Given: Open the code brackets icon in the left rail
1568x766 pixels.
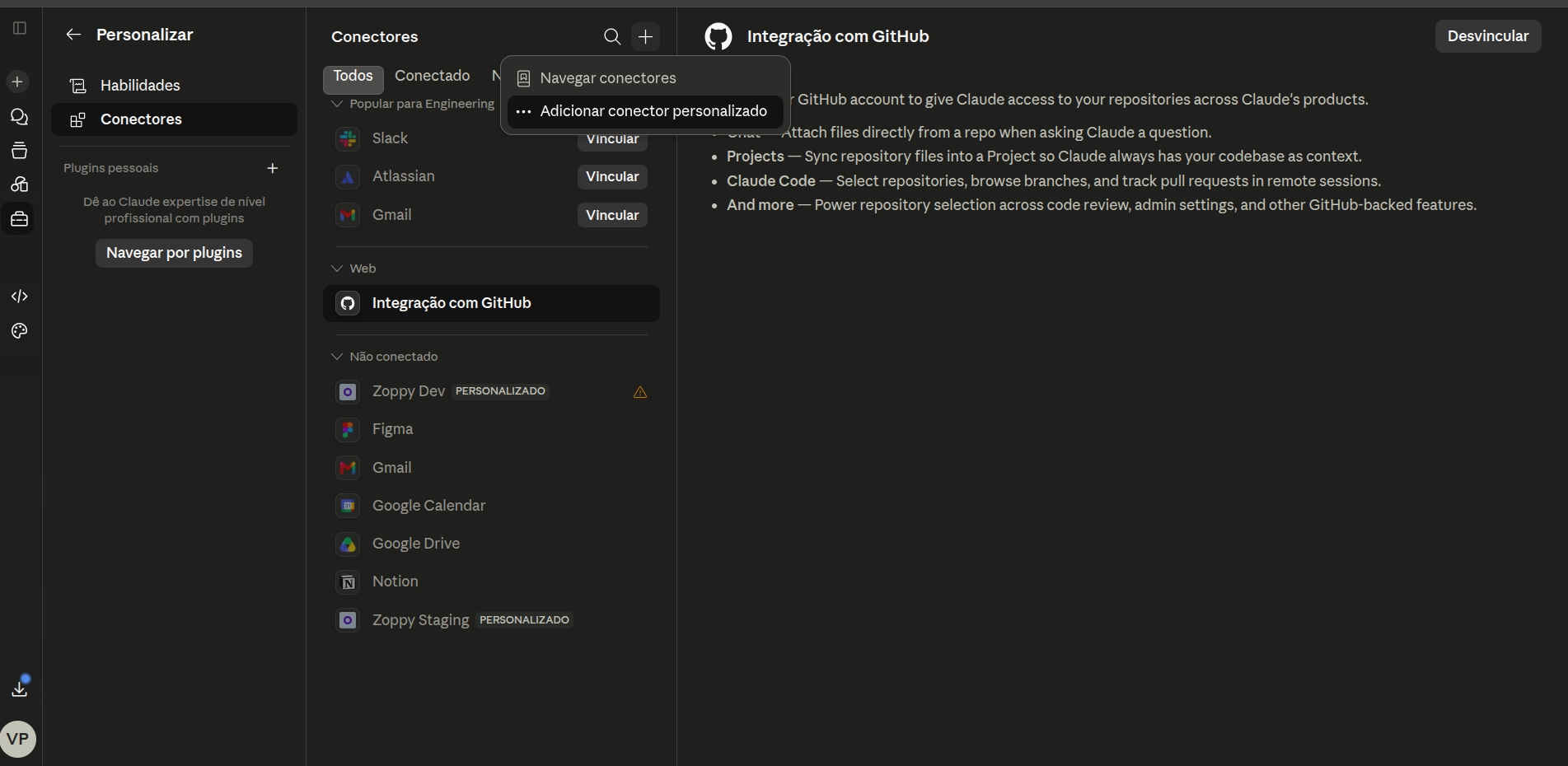Looking at the screenshot, I should tap(19, 296).
